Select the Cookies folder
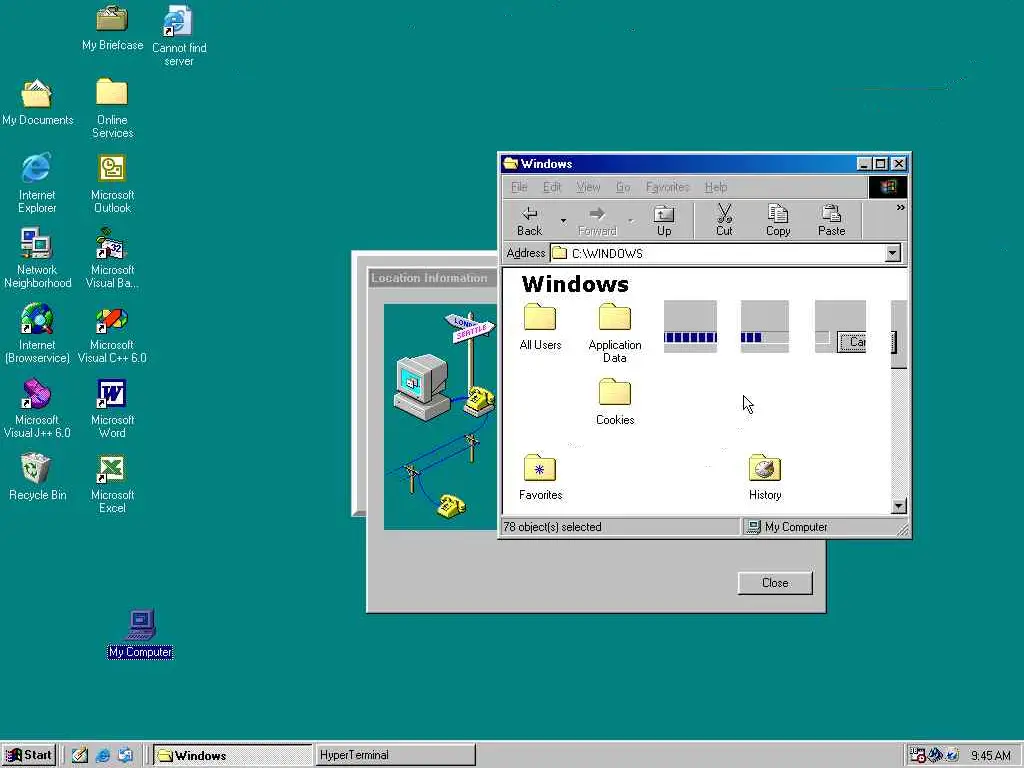The width and height of the screenshot is (1024, 768). click(615, 402)
